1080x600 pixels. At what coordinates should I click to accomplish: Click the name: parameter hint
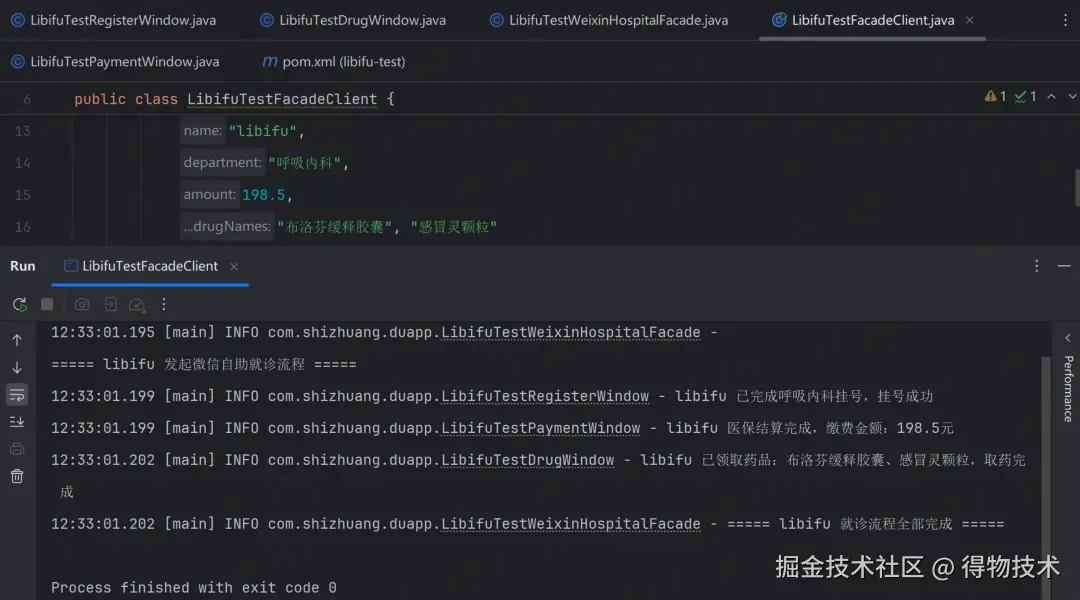coord(202,131)
